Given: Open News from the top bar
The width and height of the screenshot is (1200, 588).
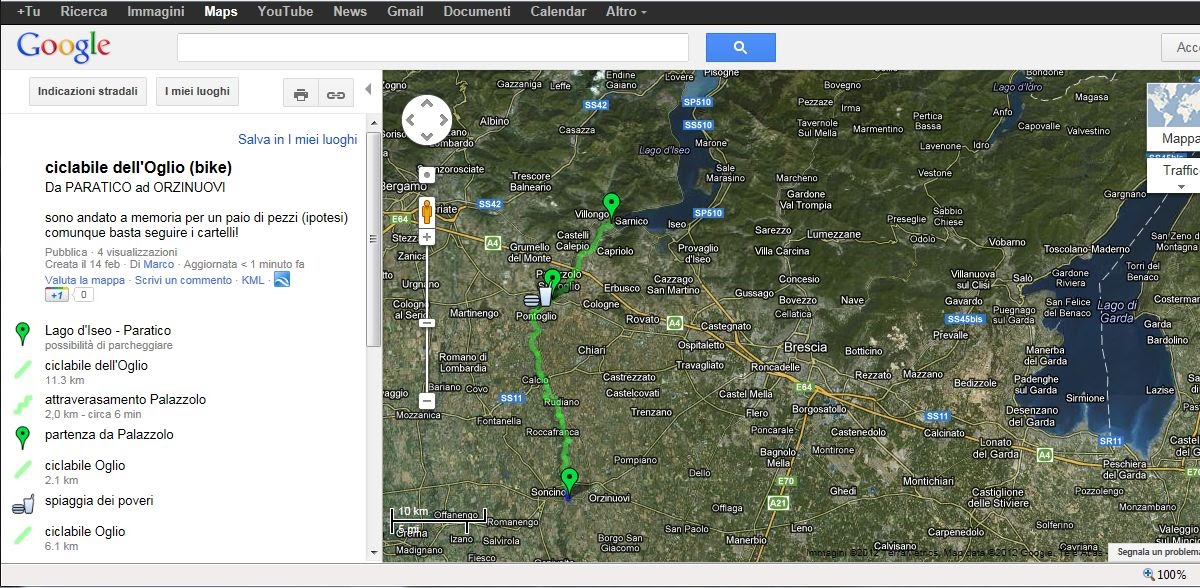Looking at the screenshot, I should 350,12.
